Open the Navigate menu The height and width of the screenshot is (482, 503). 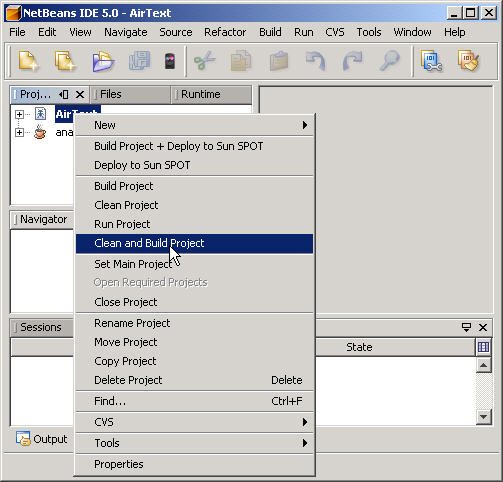pyautogui.click(x=126, y=32)
